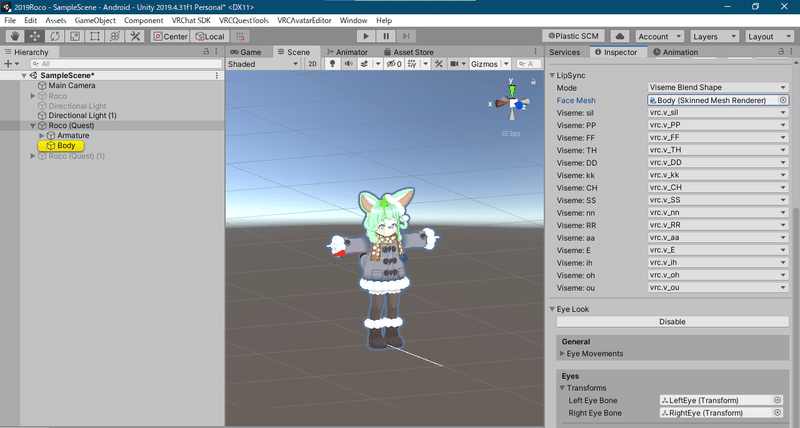Select Directional Light (1) in Hierarchy
This screenshot has width=800, height=428.
(x=82, y=115)
